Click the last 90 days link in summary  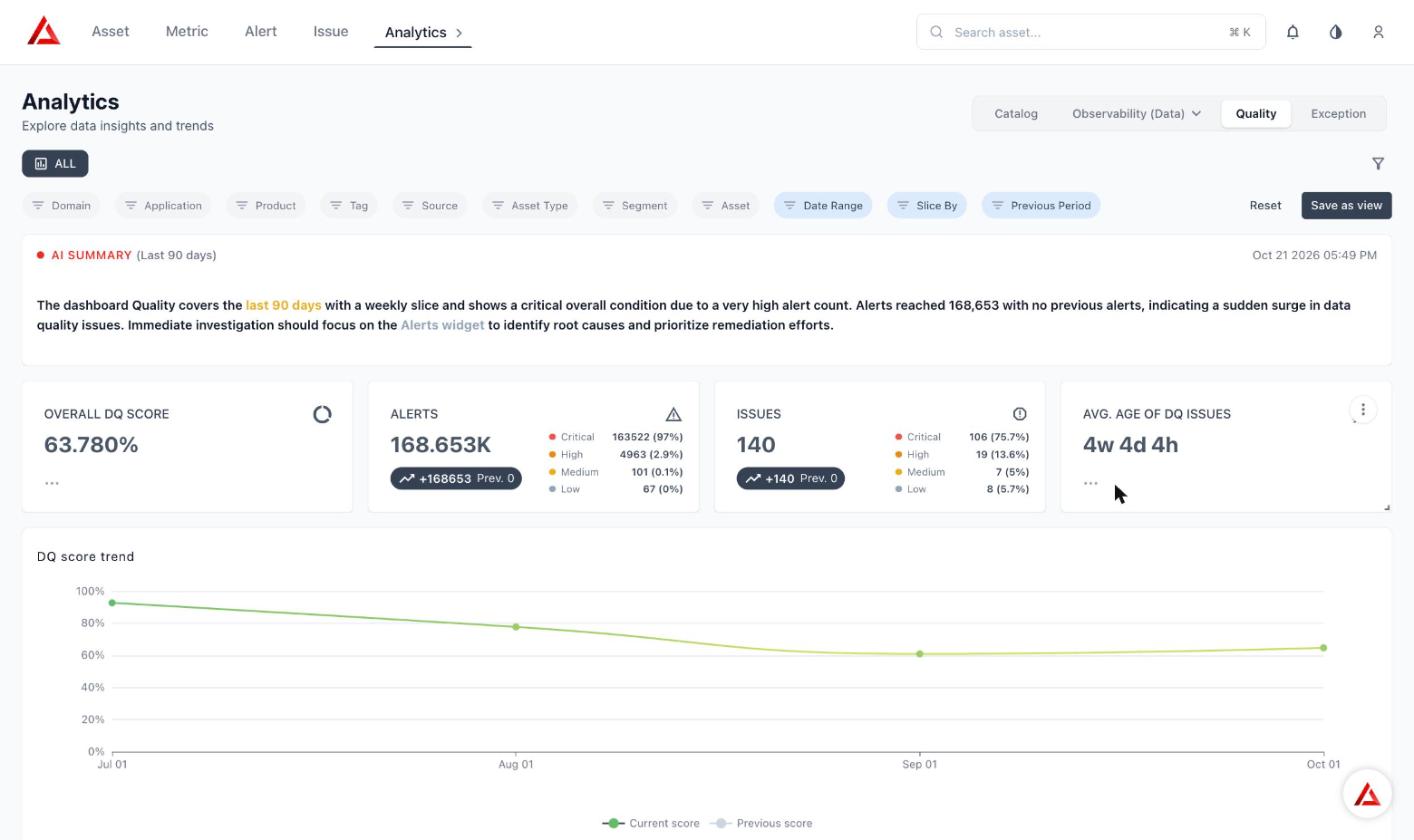(x=283, y=305)
